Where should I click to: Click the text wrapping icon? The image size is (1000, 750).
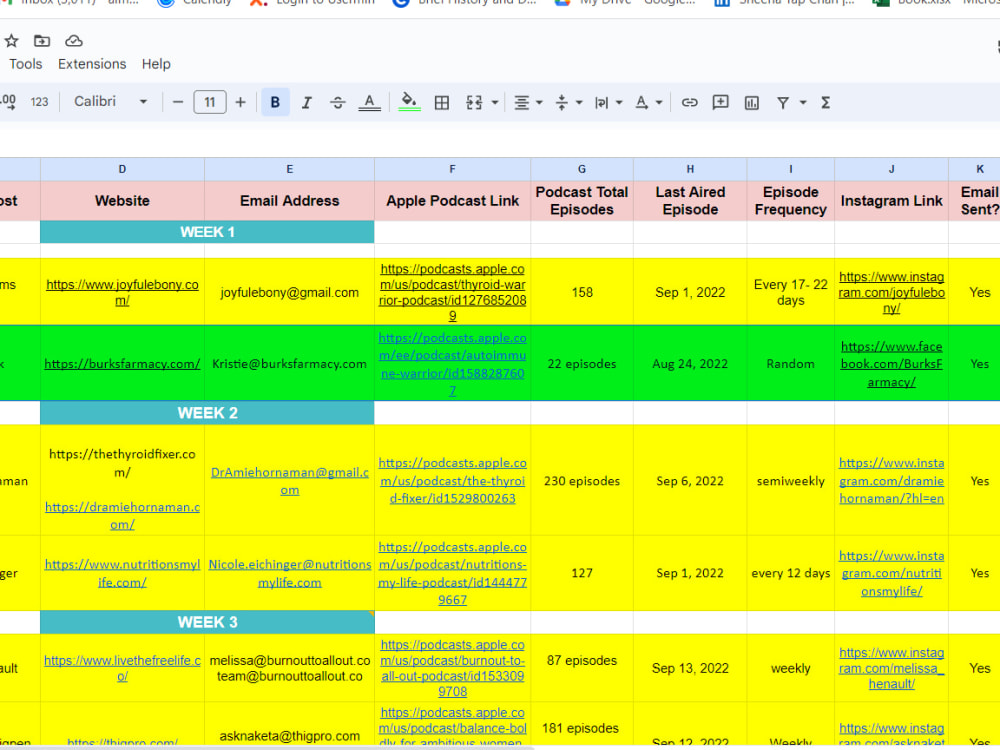click(601, 102)
